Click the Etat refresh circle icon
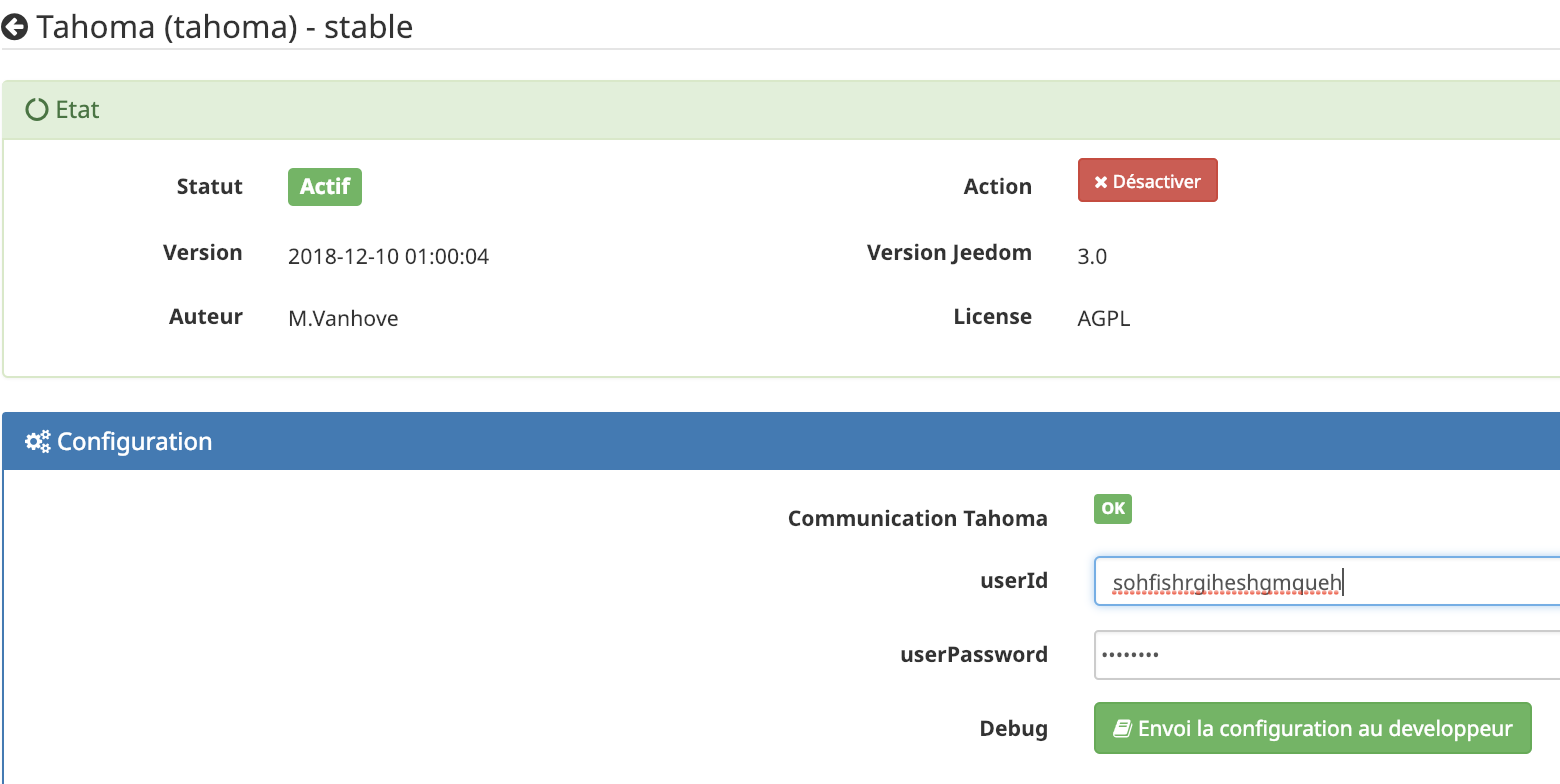 (x=37, y=109)
